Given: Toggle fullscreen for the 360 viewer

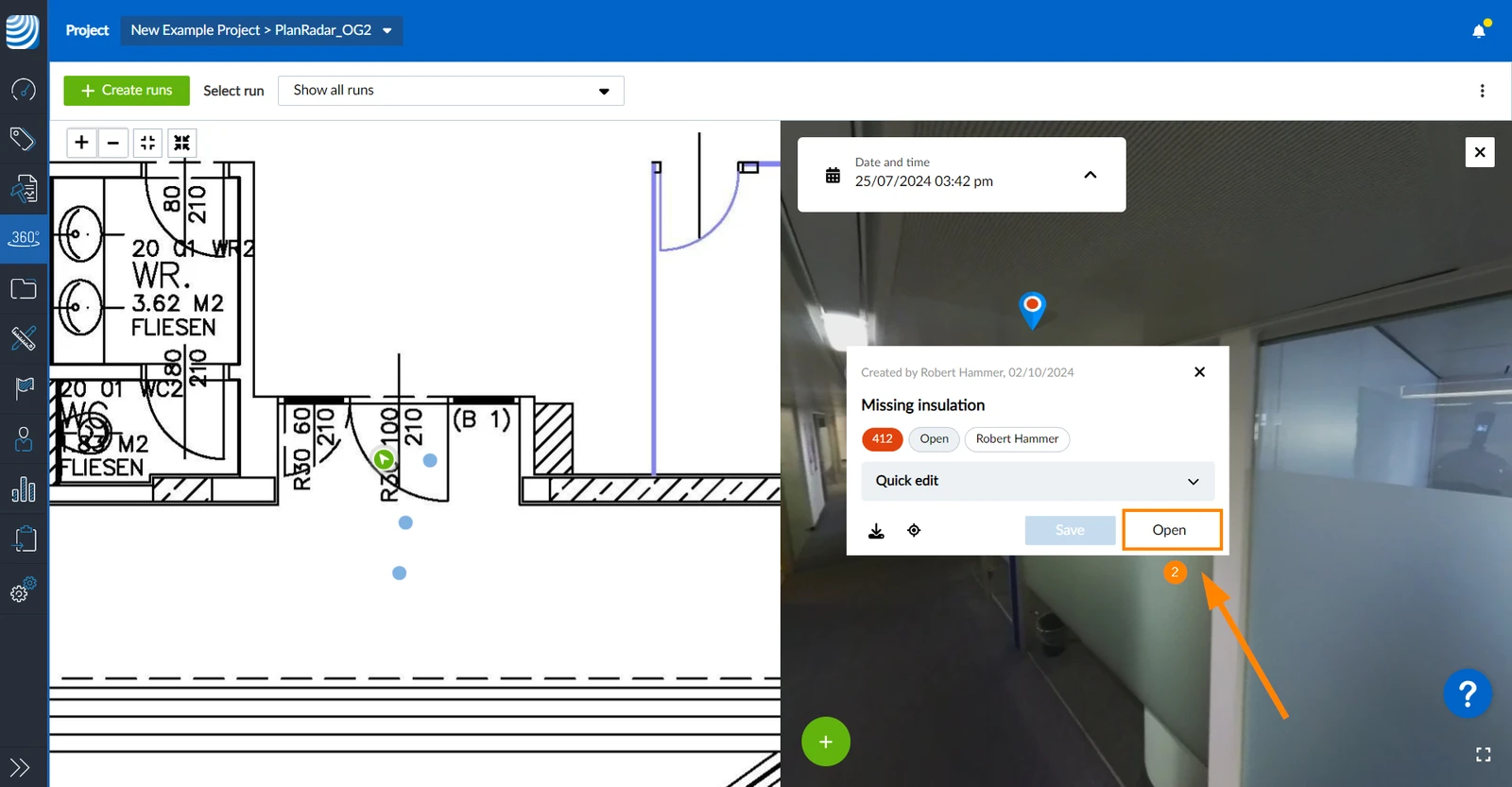Looking at the screenshot, I should click(1483, 754).
